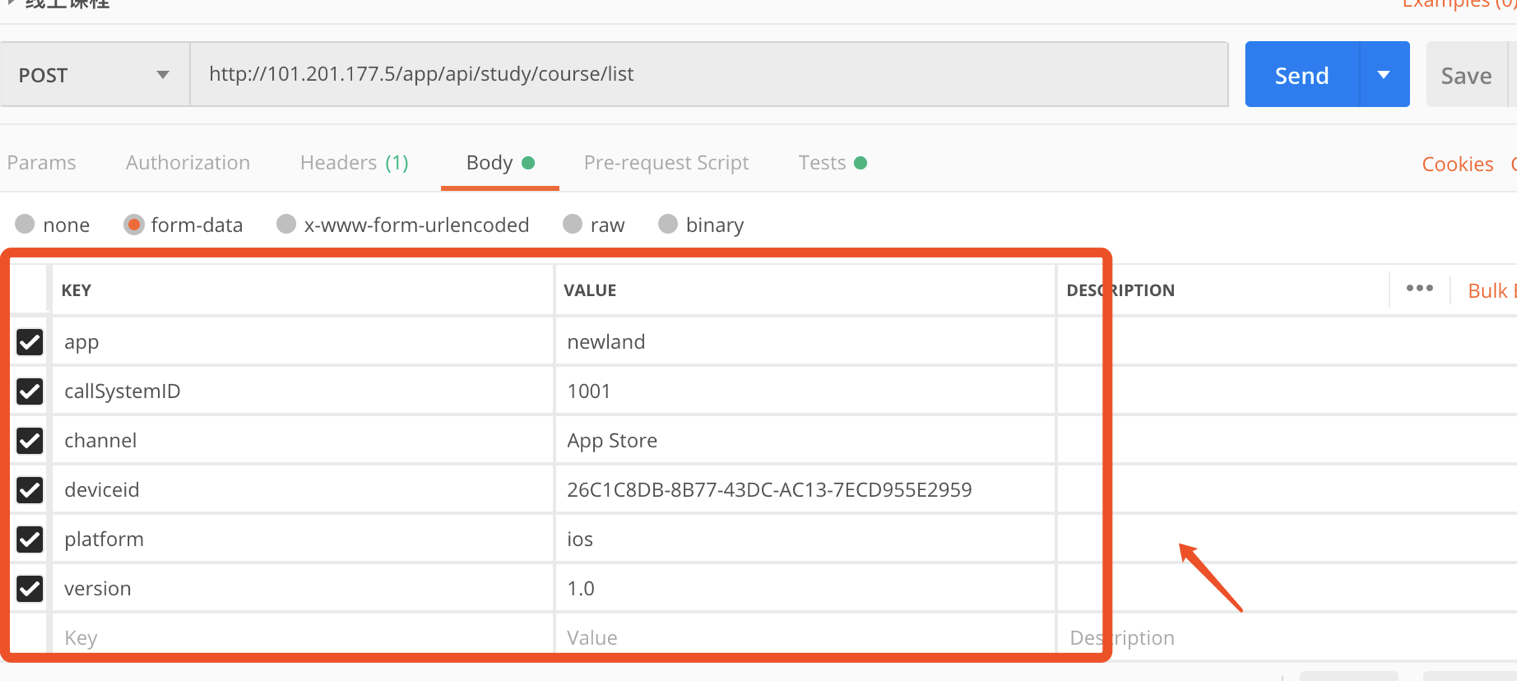Click the platform key cell
This screenshot has height=681, width=1517.
pyautogui.click(x=303, y=539)
